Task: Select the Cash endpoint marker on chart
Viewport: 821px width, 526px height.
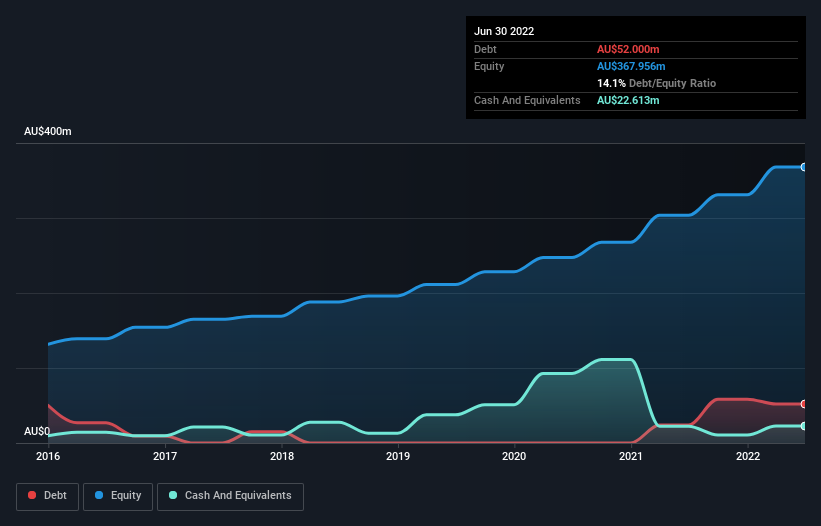Action: point(804,426)
